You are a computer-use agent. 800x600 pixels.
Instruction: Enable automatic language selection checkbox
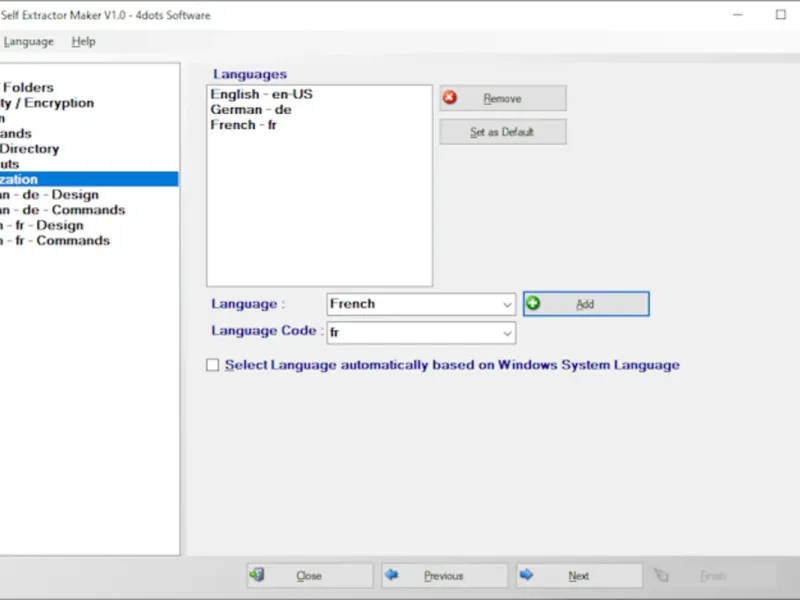tap(212, 365)
